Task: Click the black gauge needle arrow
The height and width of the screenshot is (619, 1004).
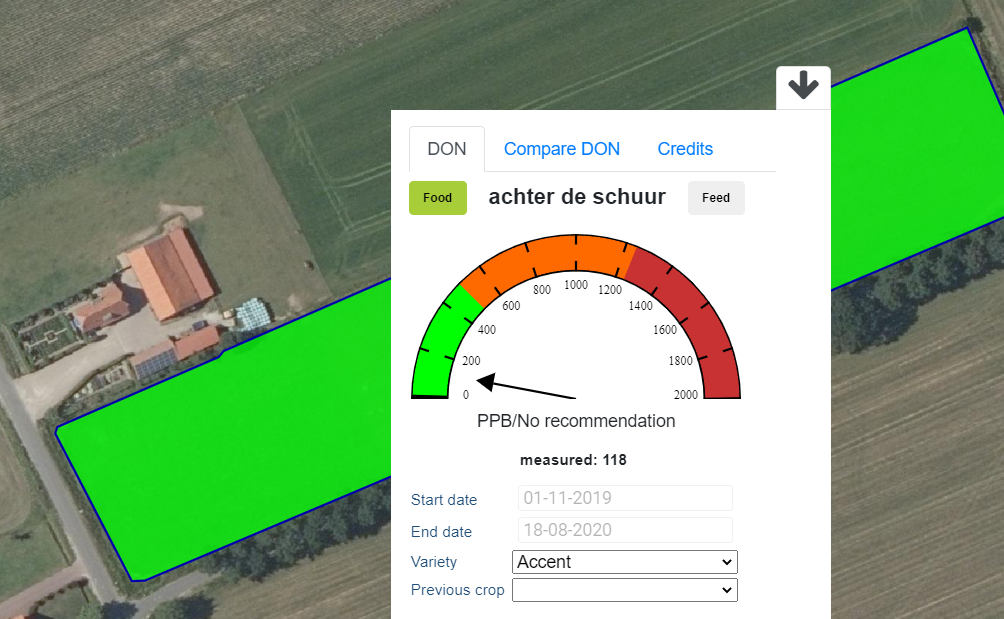Action: 525,388
